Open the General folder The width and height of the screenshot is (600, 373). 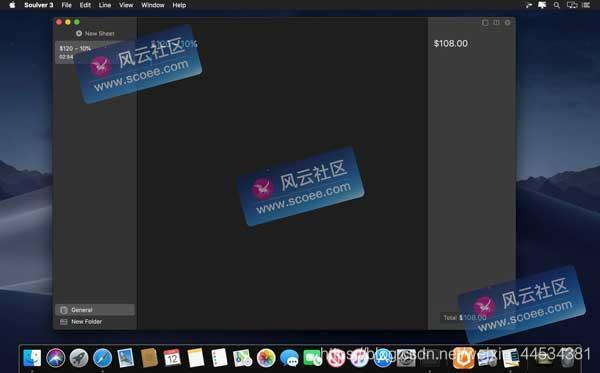[x=95, y=310]
